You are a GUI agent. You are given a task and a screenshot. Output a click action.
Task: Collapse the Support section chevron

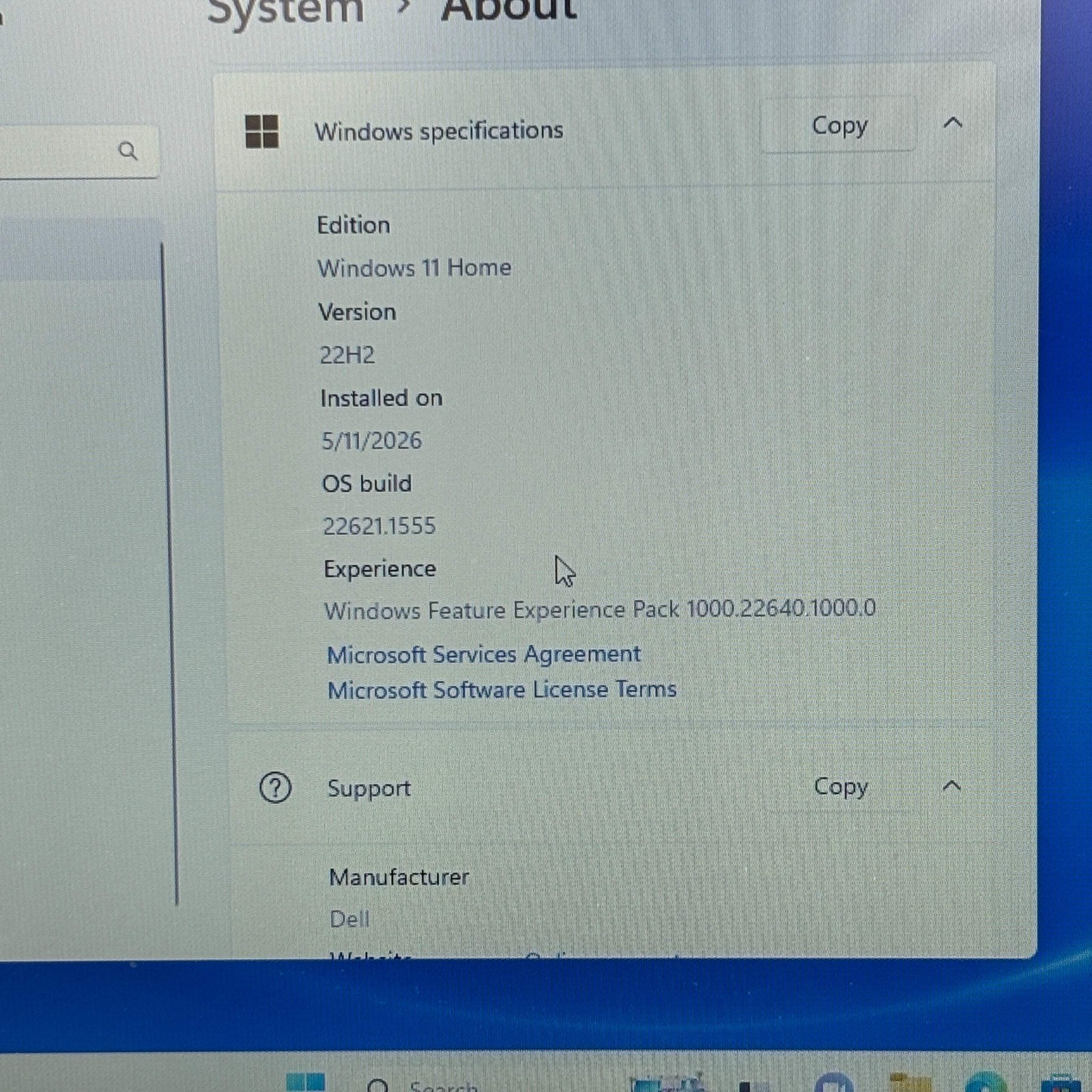[951, 786]
